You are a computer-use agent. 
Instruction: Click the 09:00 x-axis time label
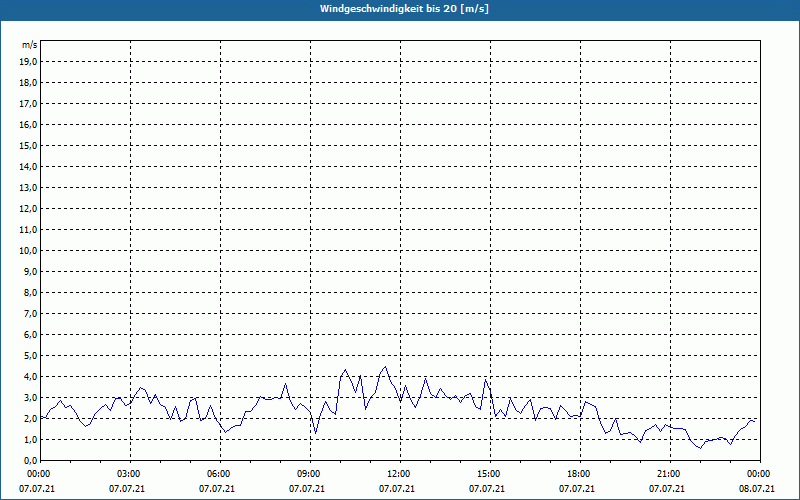pos(310,474)
